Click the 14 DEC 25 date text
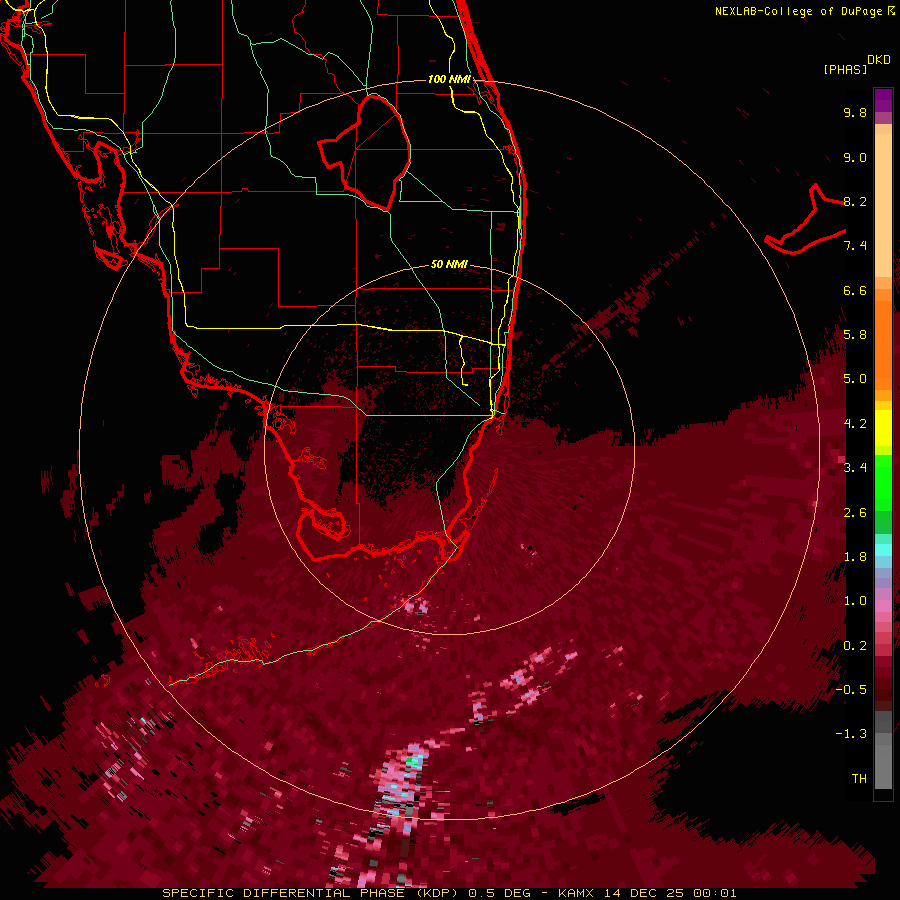Image resolution: width=900 pixels, height=900 pixels. click(643, 893)
